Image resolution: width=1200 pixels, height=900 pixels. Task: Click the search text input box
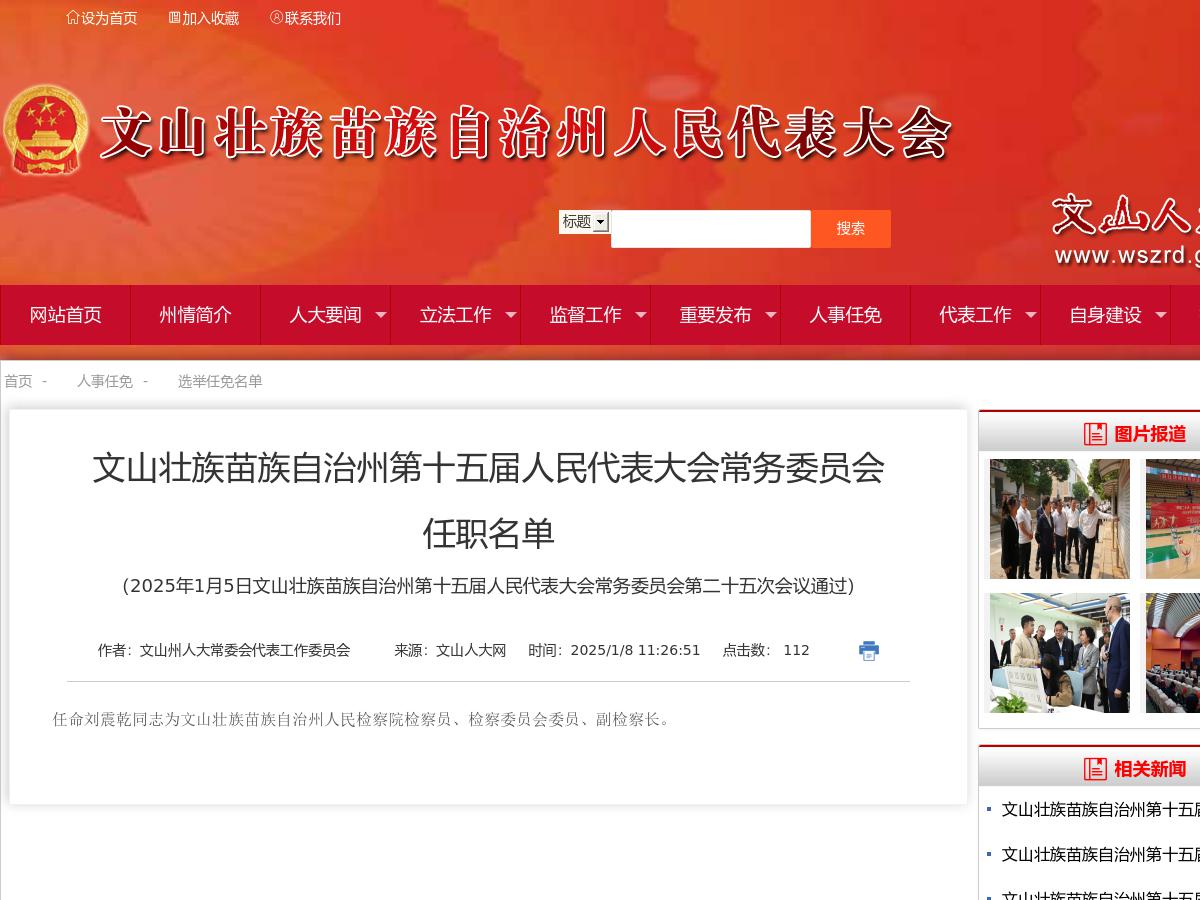click(x=710, y=228)
